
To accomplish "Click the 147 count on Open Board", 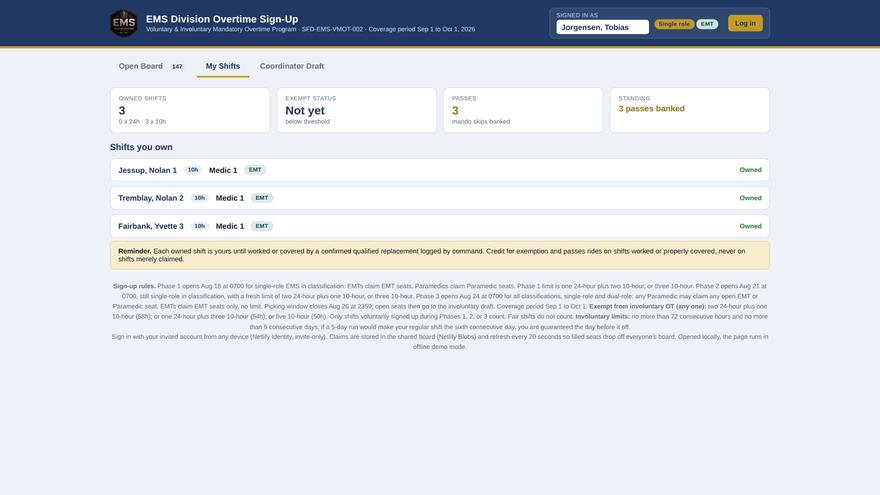I will [177, 67].
